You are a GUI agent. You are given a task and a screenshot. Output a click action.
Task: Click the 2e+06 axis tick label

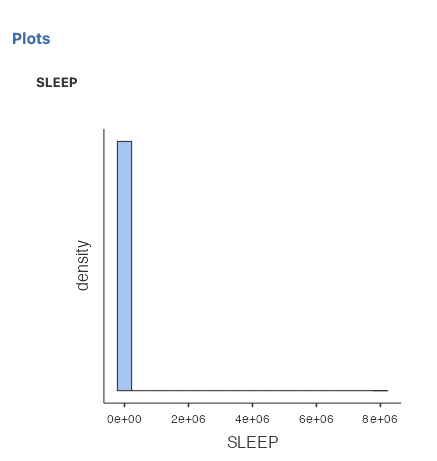coord(188,419)
